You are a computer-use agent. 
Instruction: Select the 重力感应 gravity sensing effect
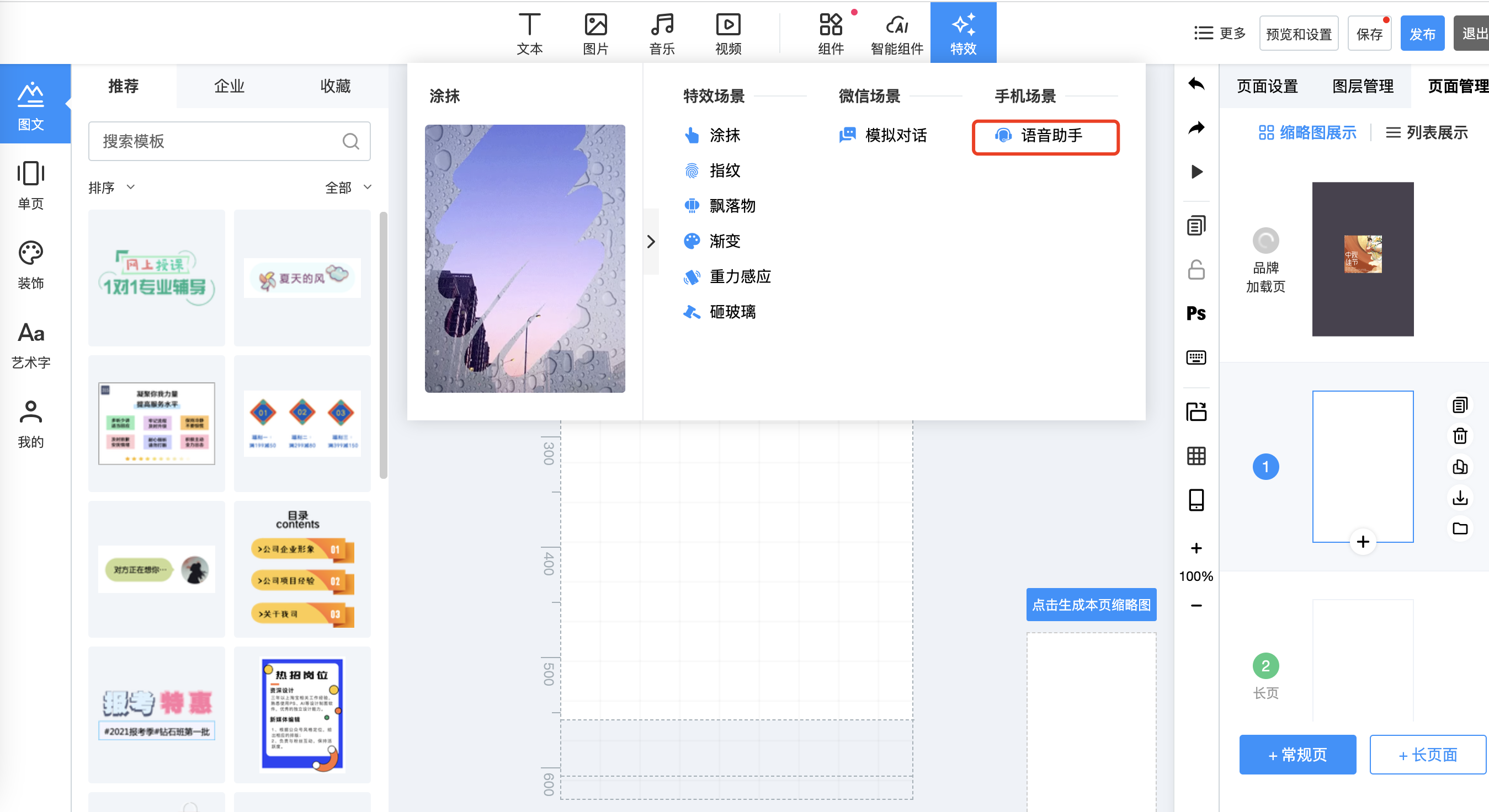tap(727, 276)
